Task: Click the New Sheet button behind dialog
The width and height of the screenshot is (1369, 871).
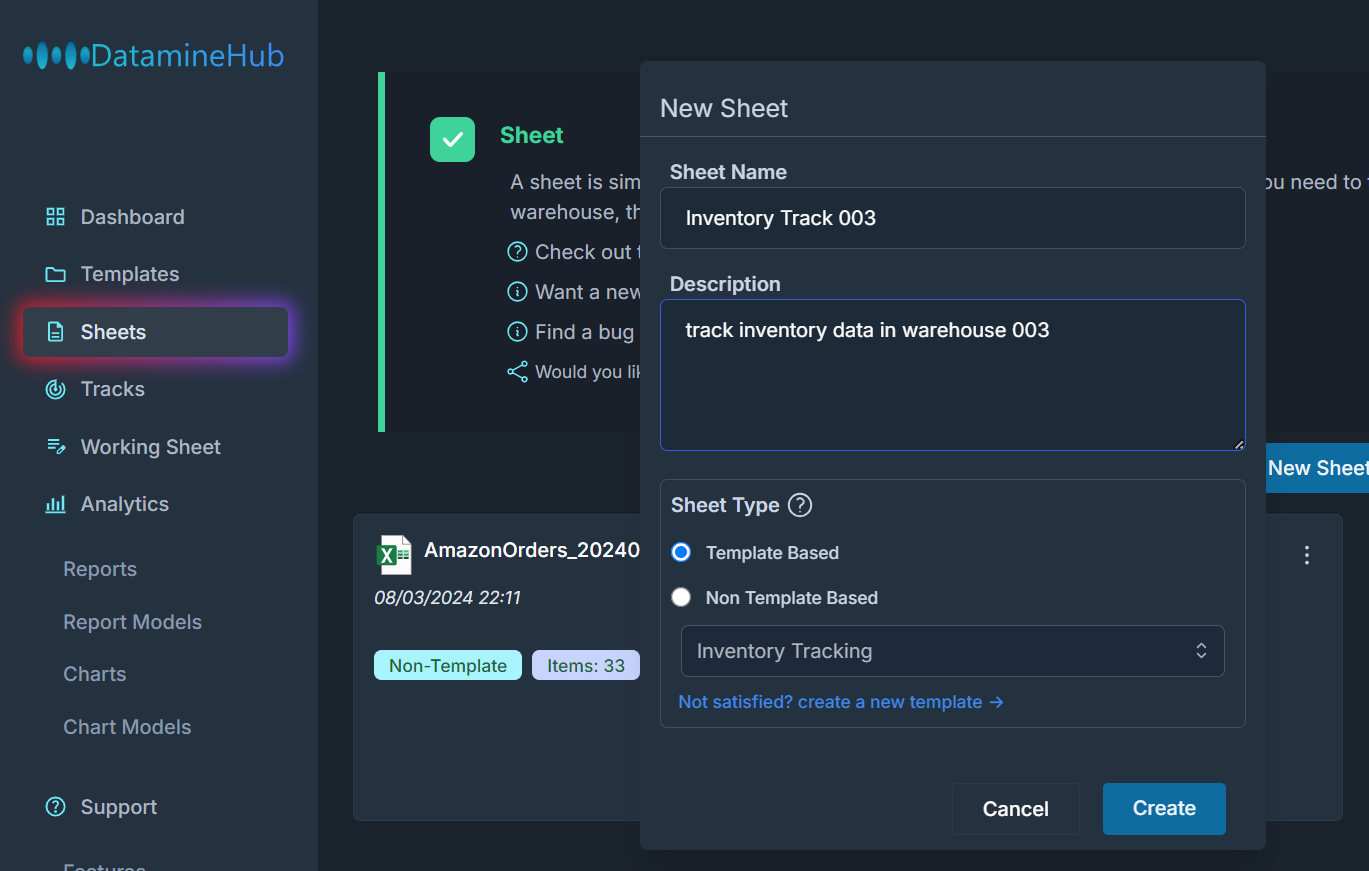Action: tap(1317, 468)
